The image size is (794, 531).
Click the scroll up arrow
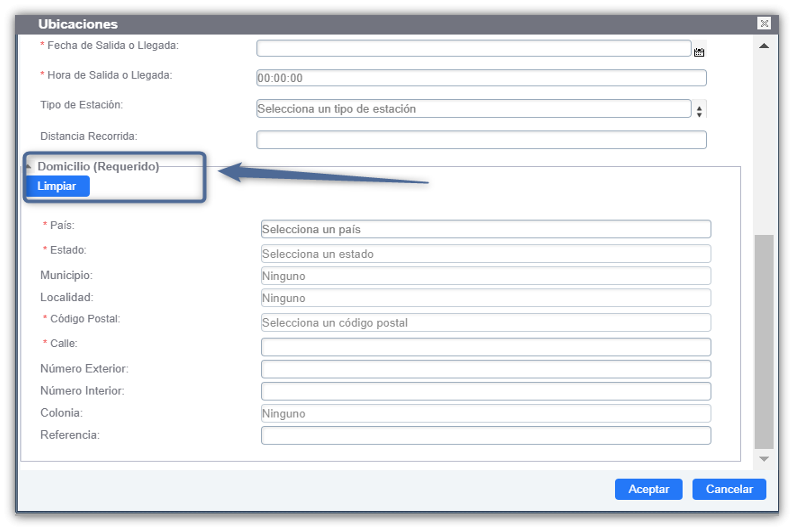pyautogui.click(x=764, y=46)
